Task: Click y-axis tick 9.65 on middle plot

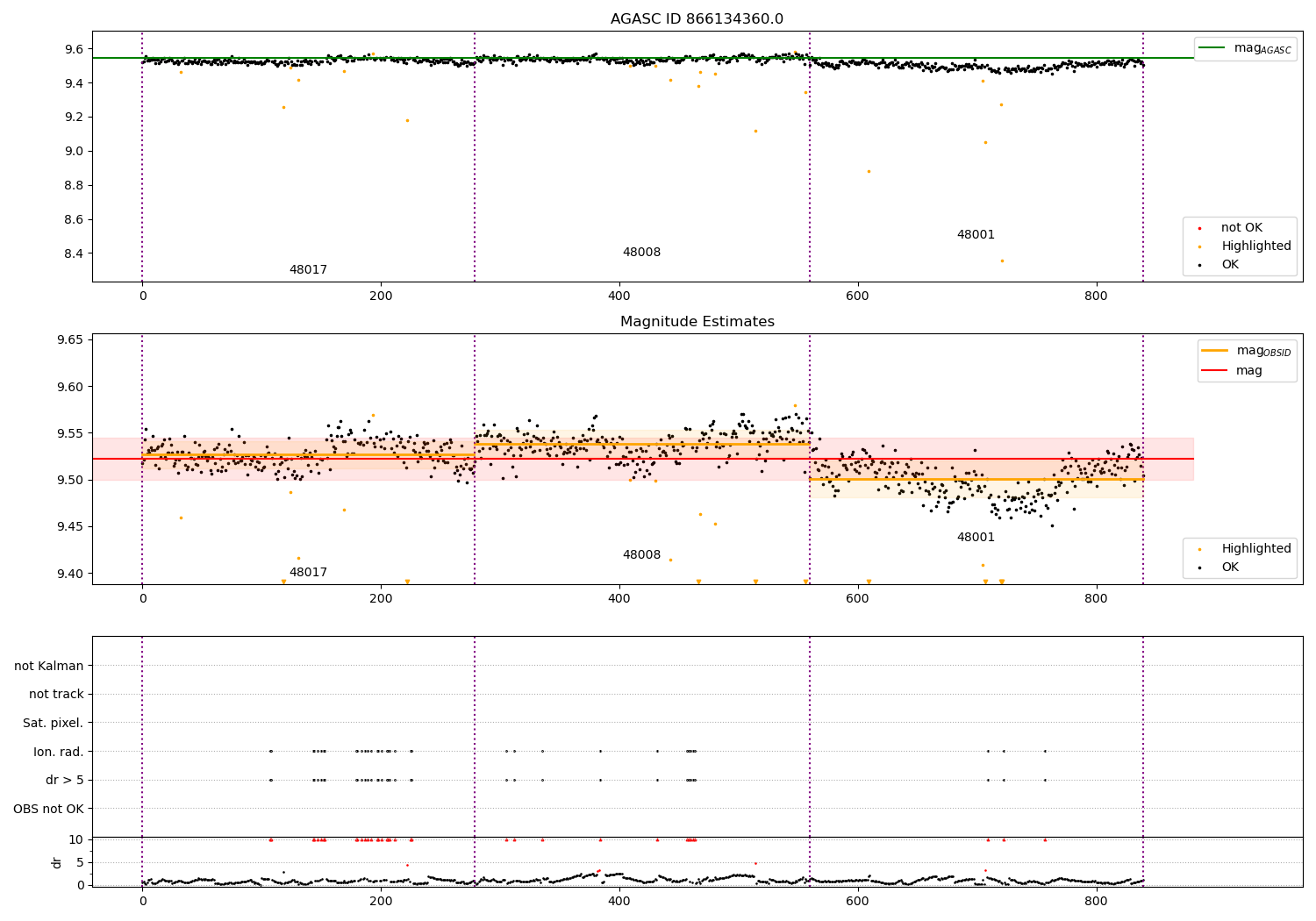Action: point(69,340)
